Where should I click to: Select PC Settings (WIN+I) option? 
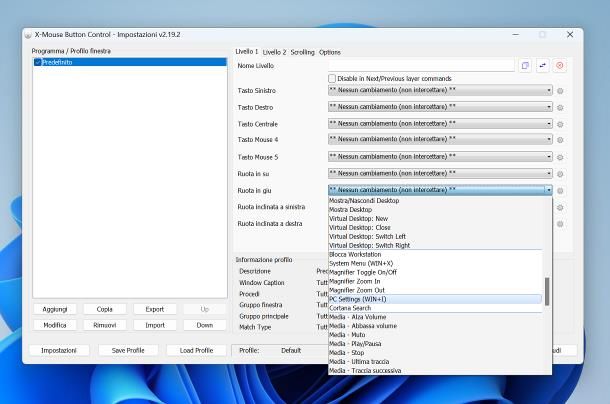click(x=435, y=299)
